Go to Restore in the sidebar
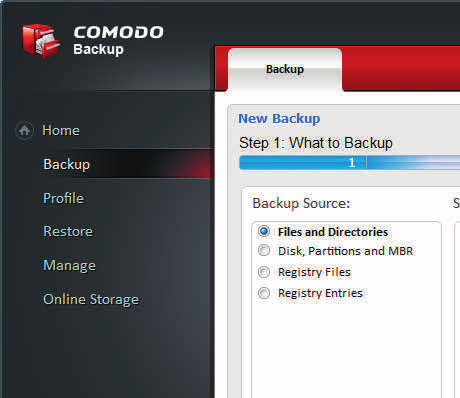This screenshot has height=398, width=460. pyautogui.click(x=68, y=231)
